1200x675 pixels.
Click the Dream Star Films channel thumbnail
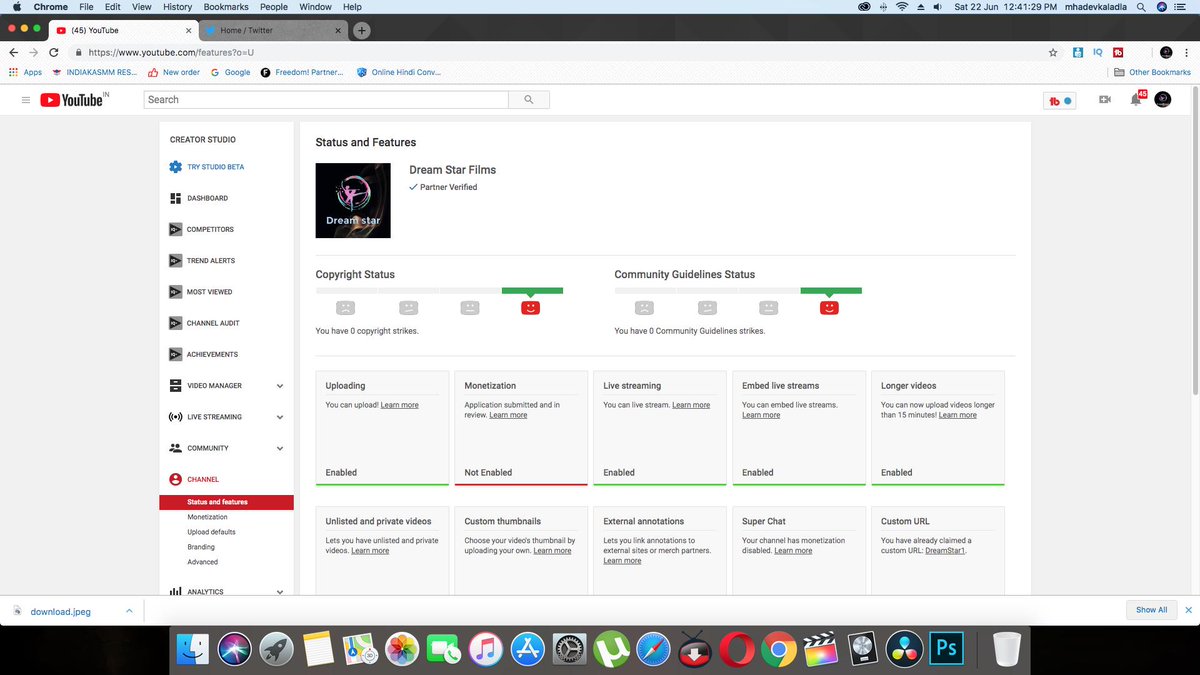tap(353, 200)
